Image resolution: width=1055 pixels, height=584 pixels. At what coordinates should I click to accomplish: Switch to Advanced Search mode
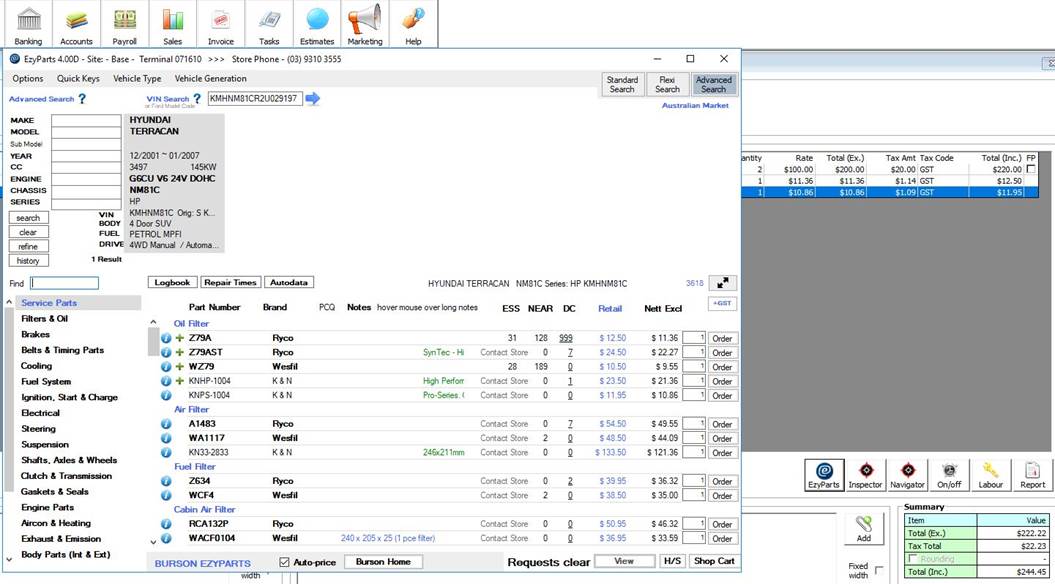[x=714, y=84]
